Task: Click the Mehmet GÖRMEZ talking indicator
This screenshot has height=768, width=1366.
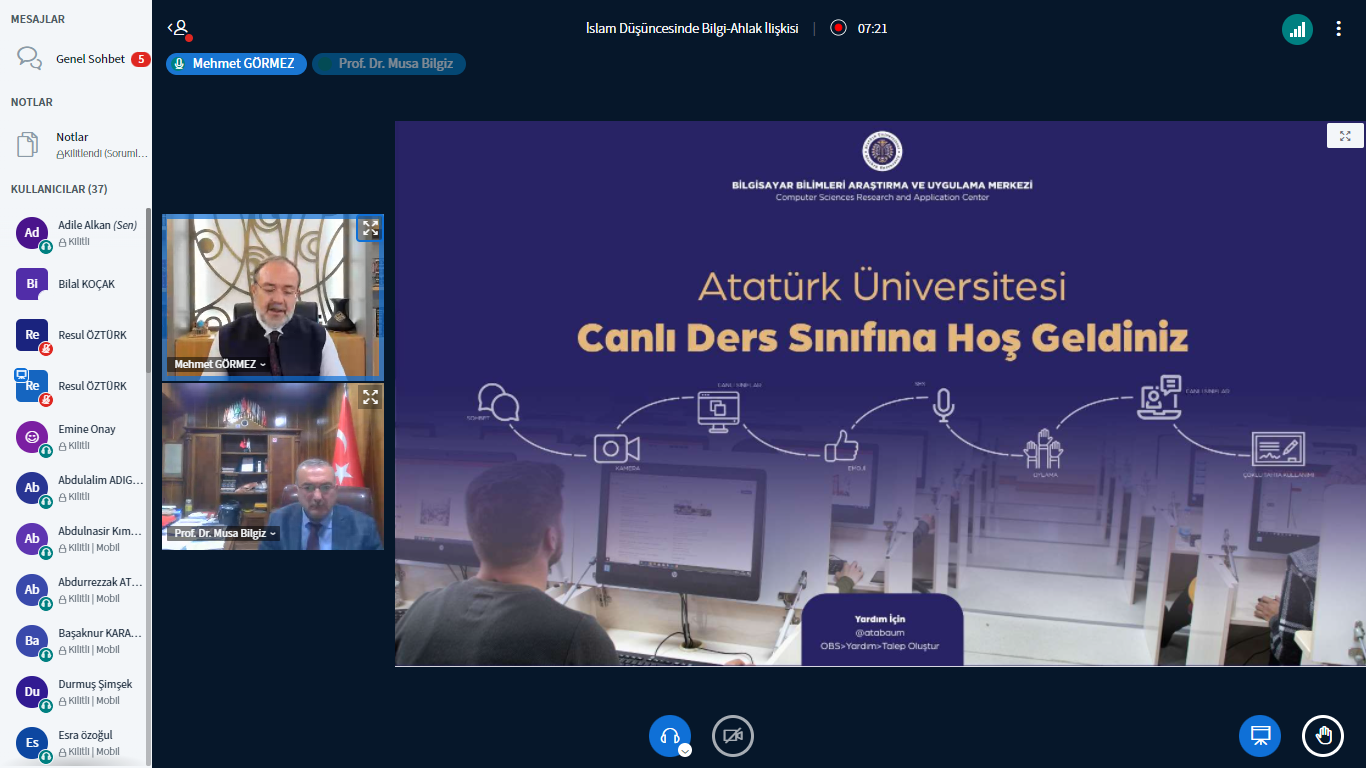Action: click(x=236, y=64)
